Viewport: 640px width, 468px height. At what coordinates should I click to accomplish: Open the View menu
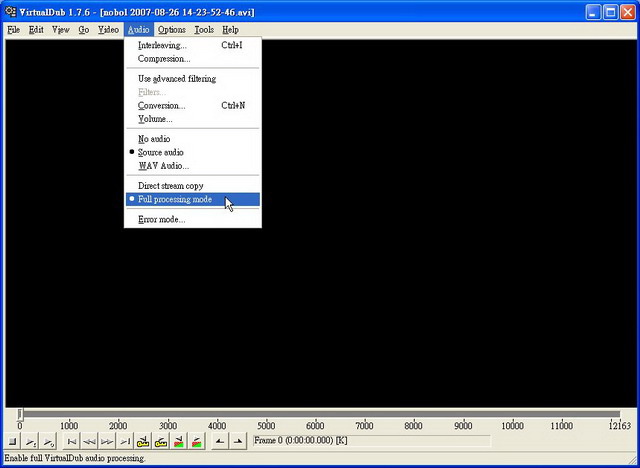pyautogui.click(x=61, y=30)
